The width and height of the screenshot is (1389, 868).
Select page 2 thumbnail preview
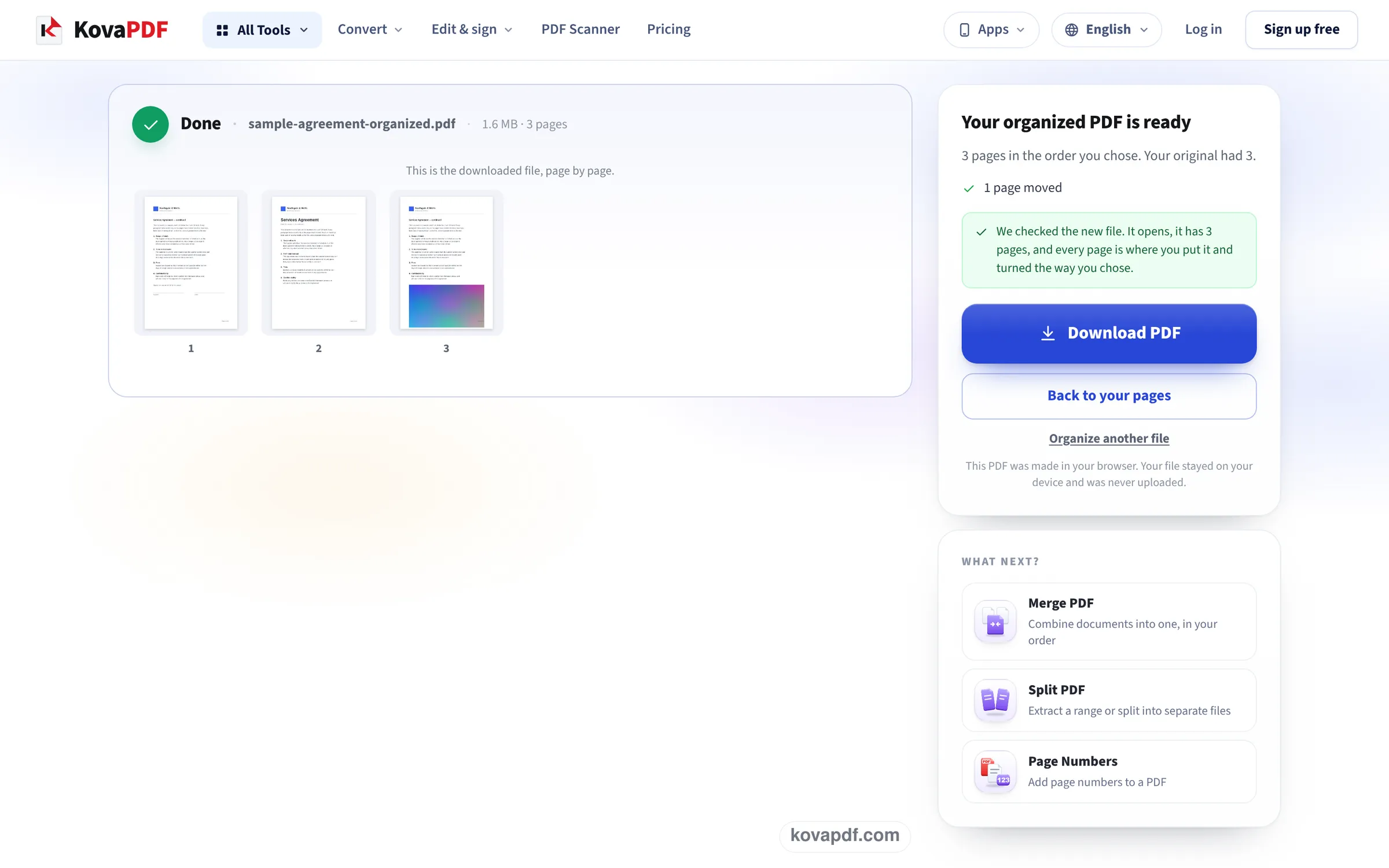point(319,263)
